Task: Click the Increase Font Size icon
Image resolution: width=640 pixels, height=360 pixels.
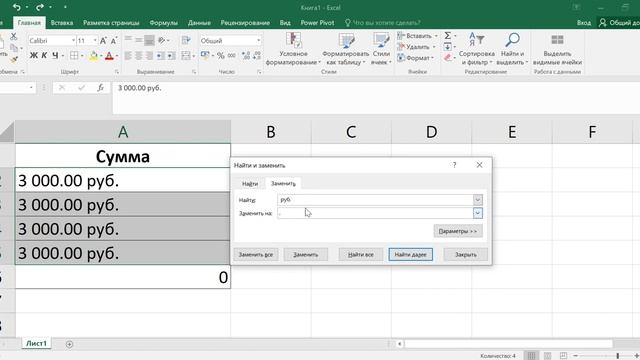Action: (103, 40)
